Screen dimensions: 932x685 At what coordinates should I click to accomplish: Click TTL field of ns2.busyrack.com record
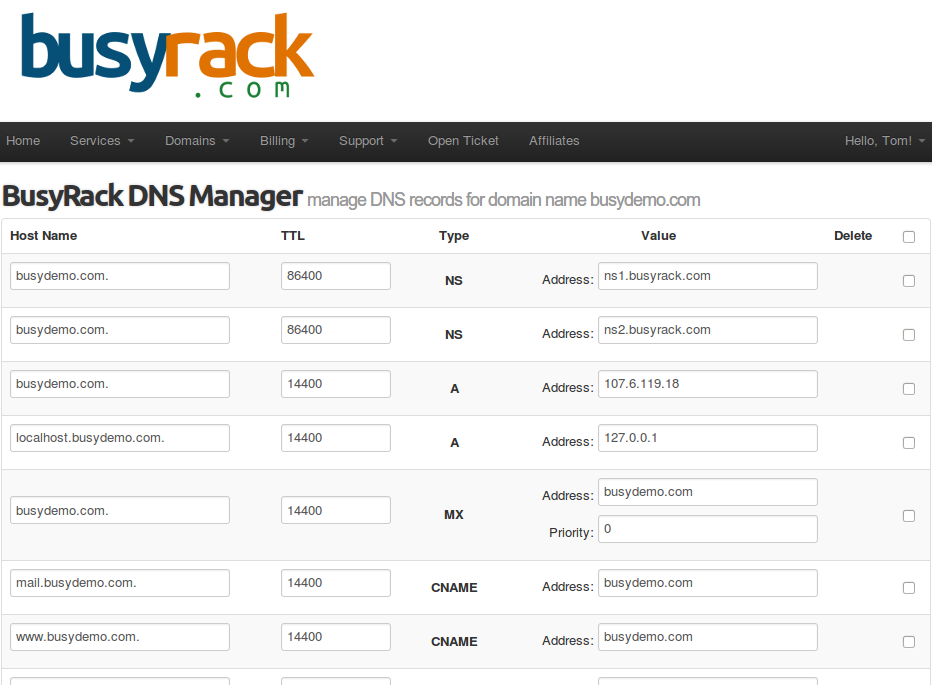[336, 330]
